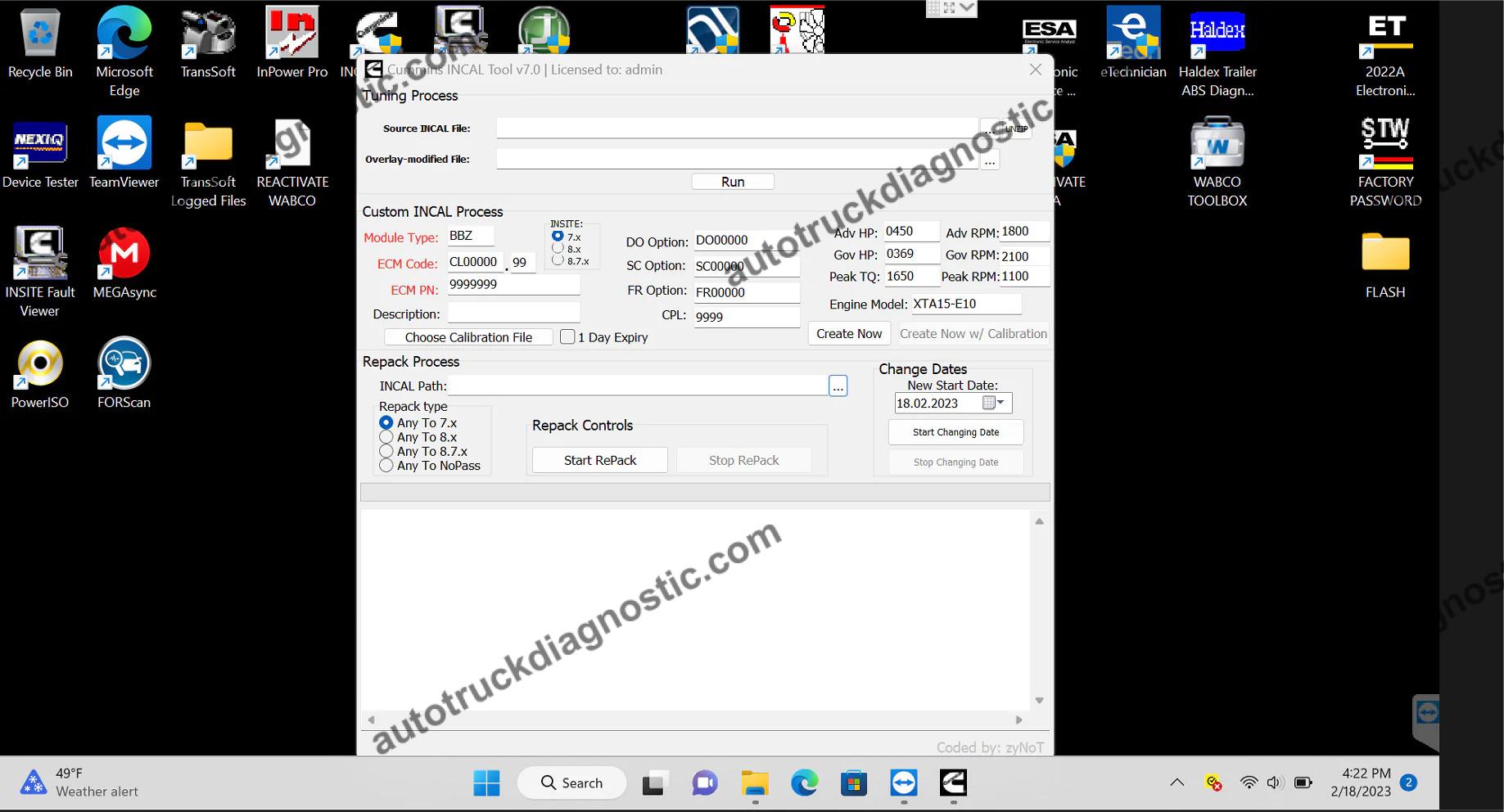1504x812 pixels.
Task: Show hidden system tray icons
Action: click(x=1177, y=783)
